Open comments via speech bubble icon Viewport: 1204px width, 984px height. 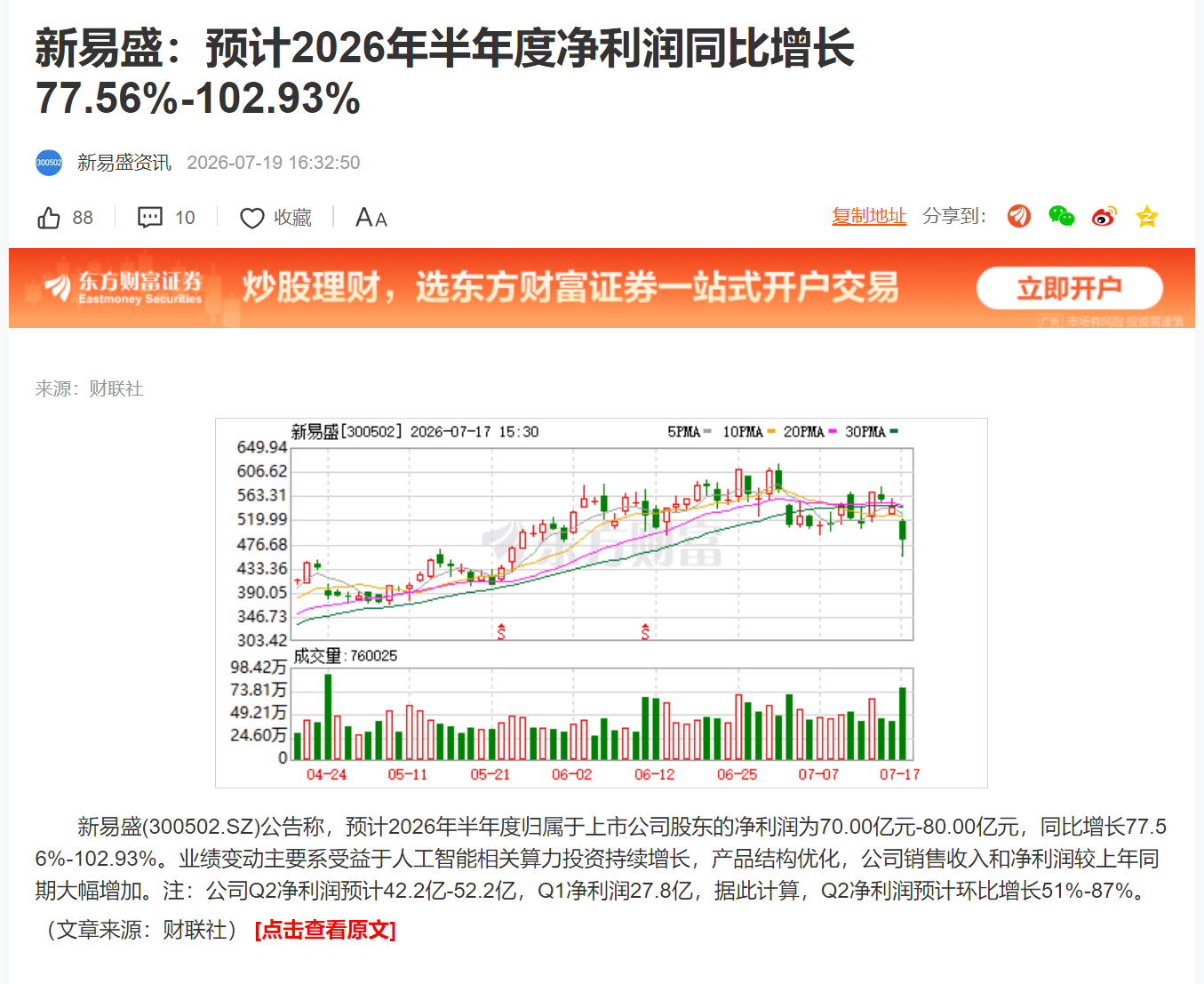pyautogui.click(x=150, y=218)
